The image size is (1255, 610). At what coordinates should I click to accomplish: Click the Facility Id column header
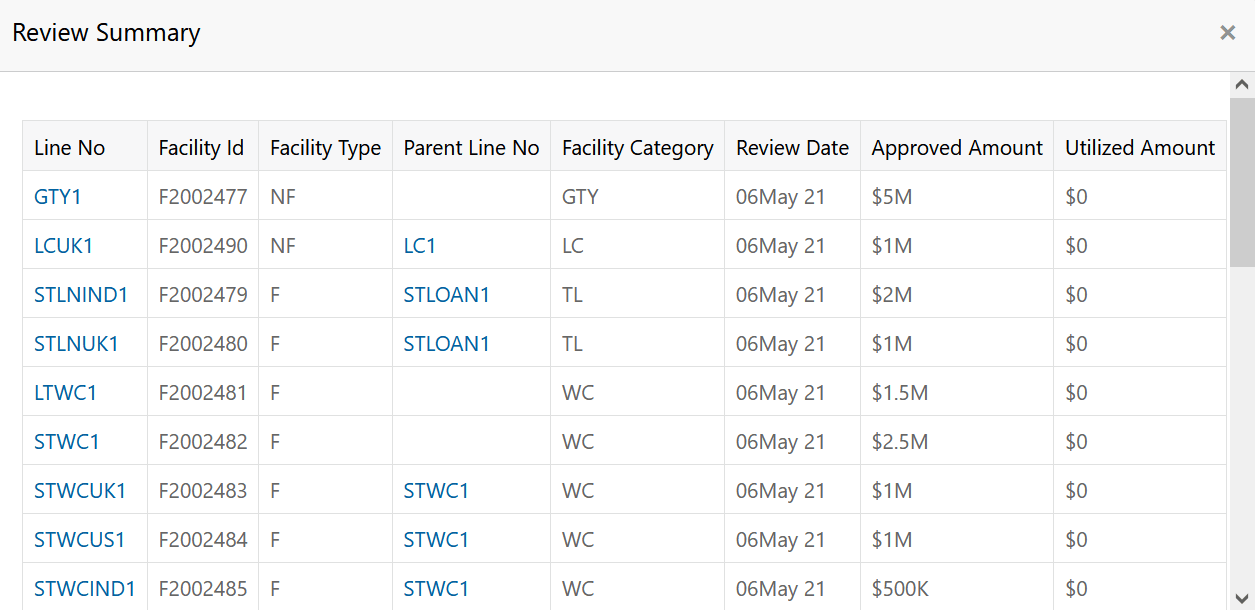tap(201, 148)
